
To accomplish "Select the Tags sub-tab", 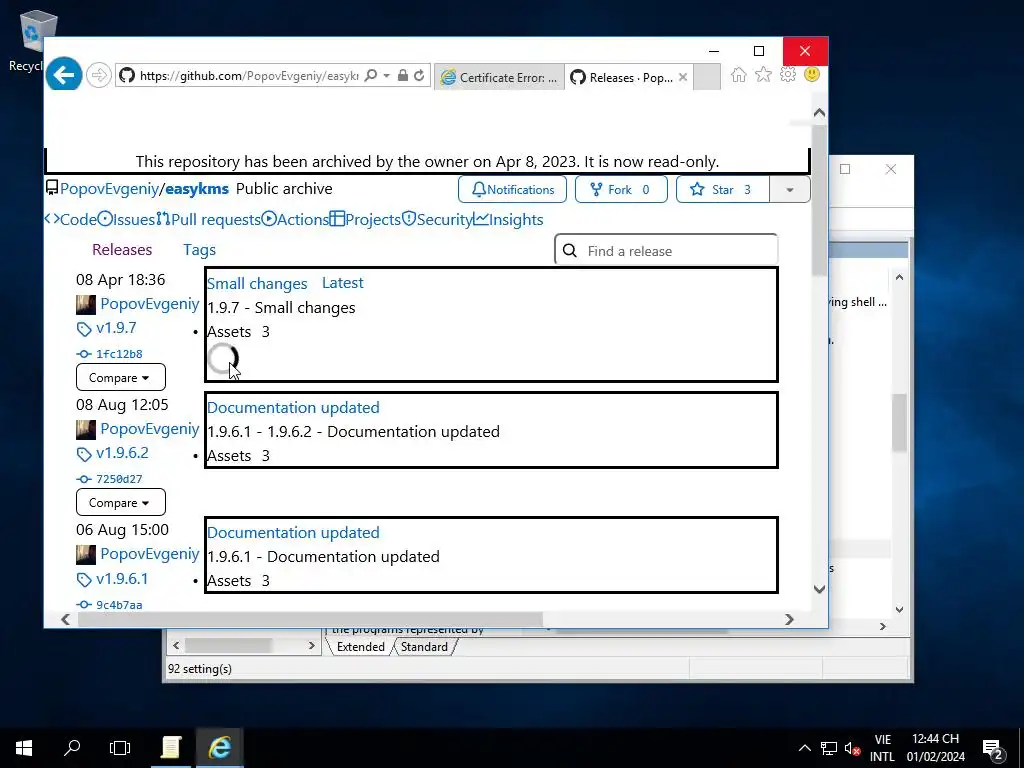I will [x=199, y=249].
